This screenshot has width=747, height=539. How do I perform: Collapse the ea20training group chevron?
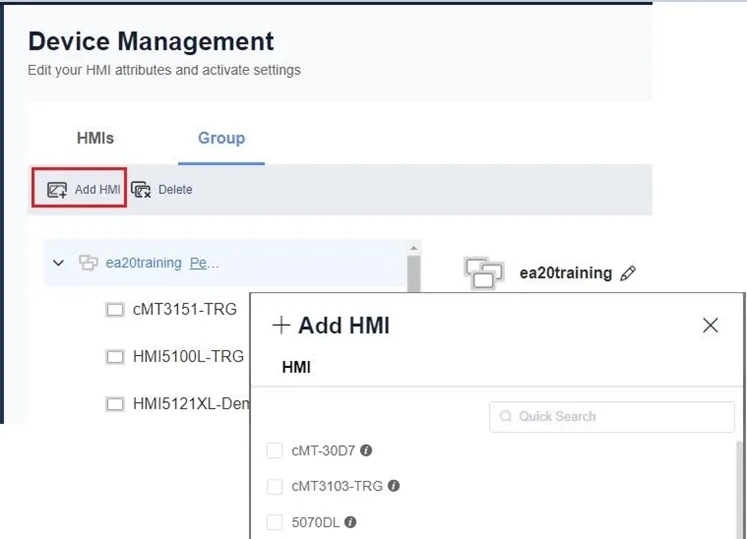pyautogui.click(x=59, y=263)
